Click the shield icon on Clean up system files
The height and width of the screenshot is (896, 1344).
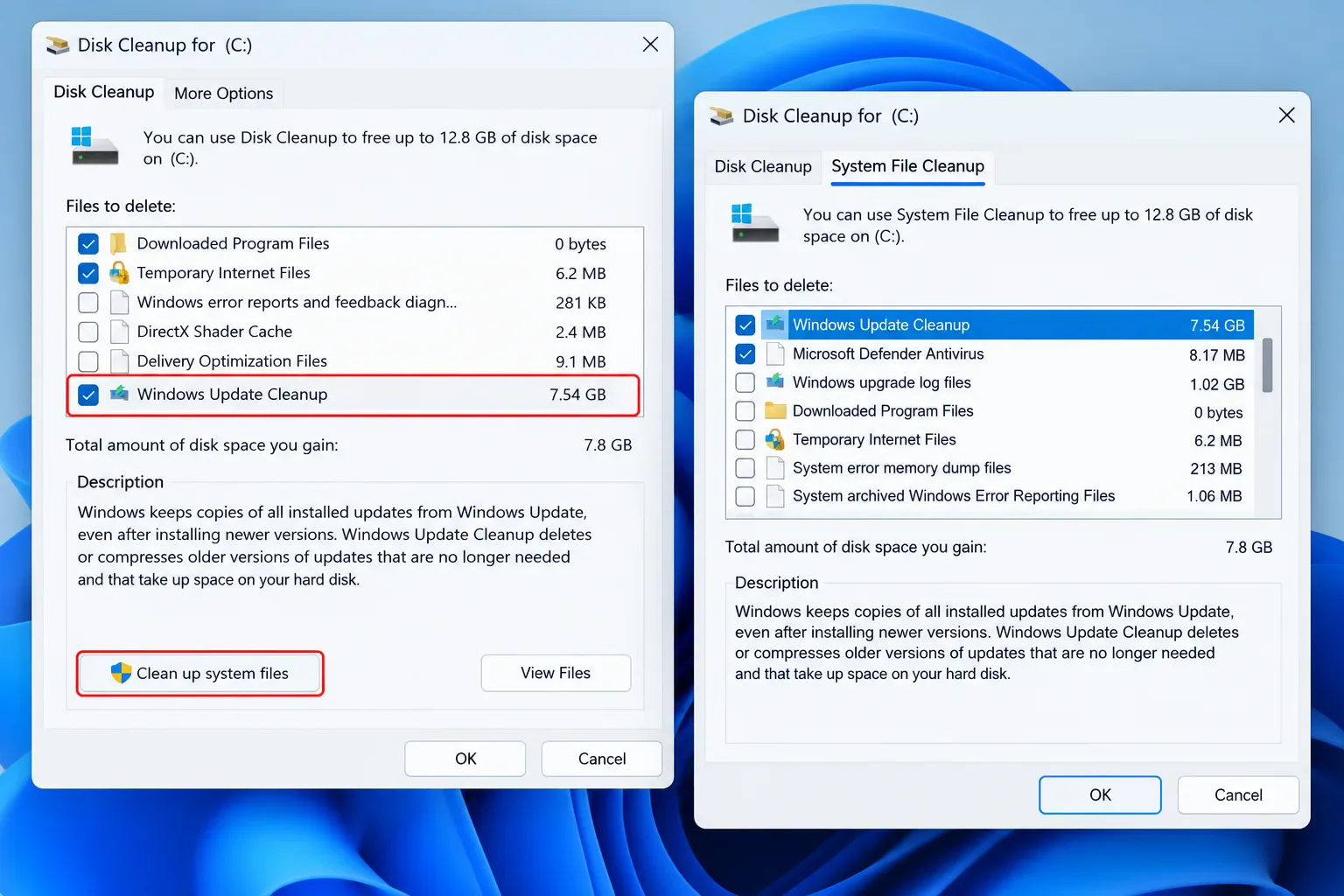[x=121, y=673]
